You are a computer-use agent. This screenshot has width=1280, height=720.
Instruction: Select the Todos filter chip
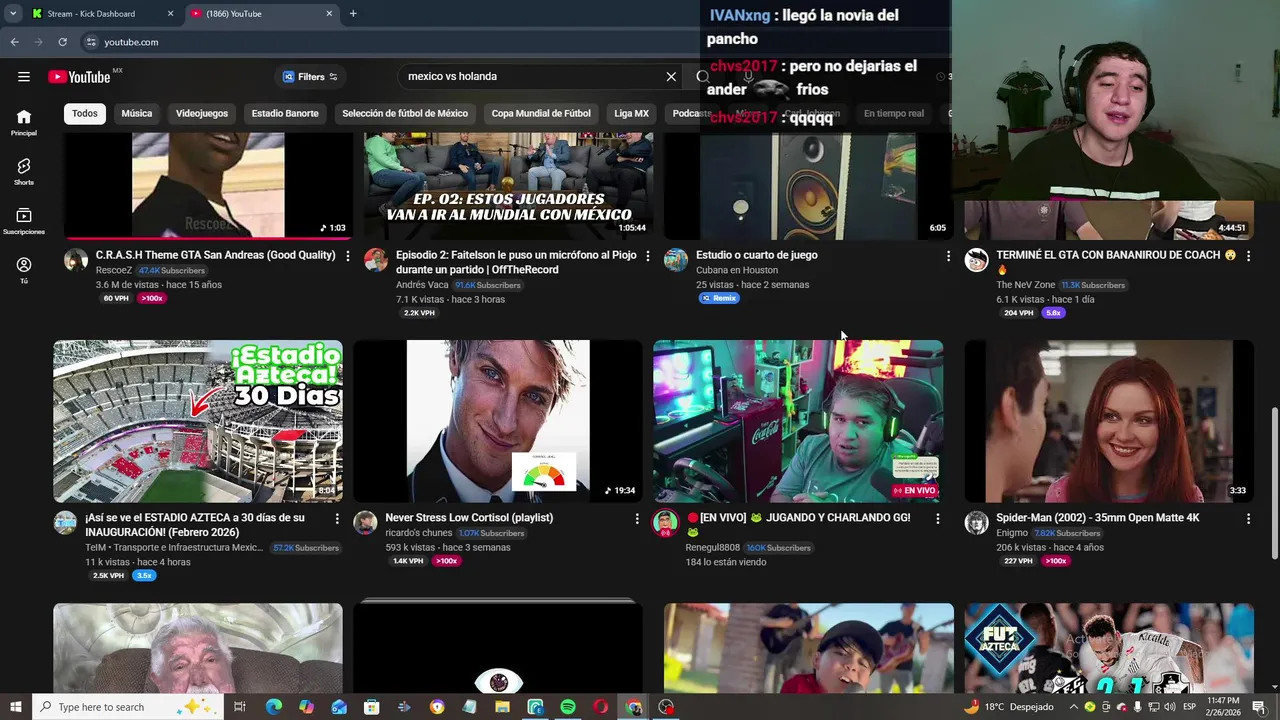[x=85, y=113]
